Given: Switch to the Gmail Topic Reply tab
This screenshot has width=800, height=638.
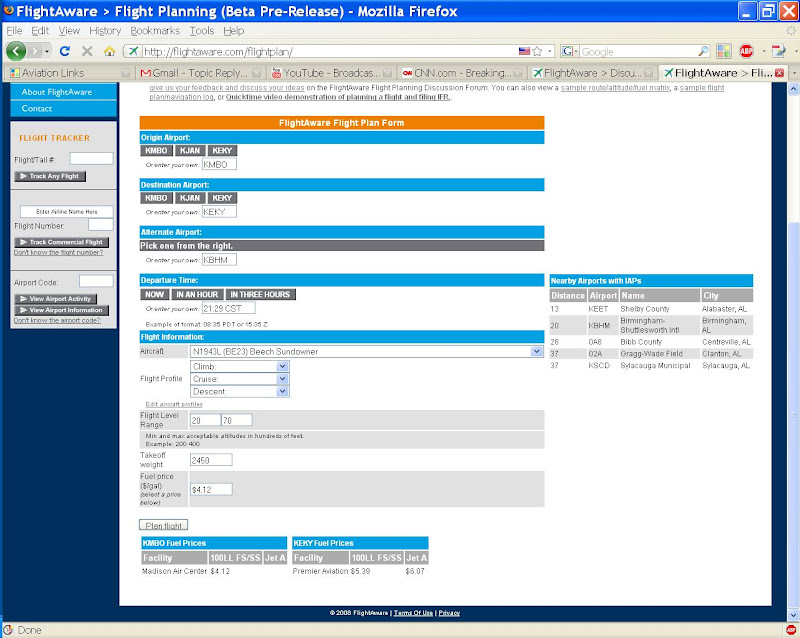Looking at the screenshot, I should pyautogui.click(x=201, y=73).
